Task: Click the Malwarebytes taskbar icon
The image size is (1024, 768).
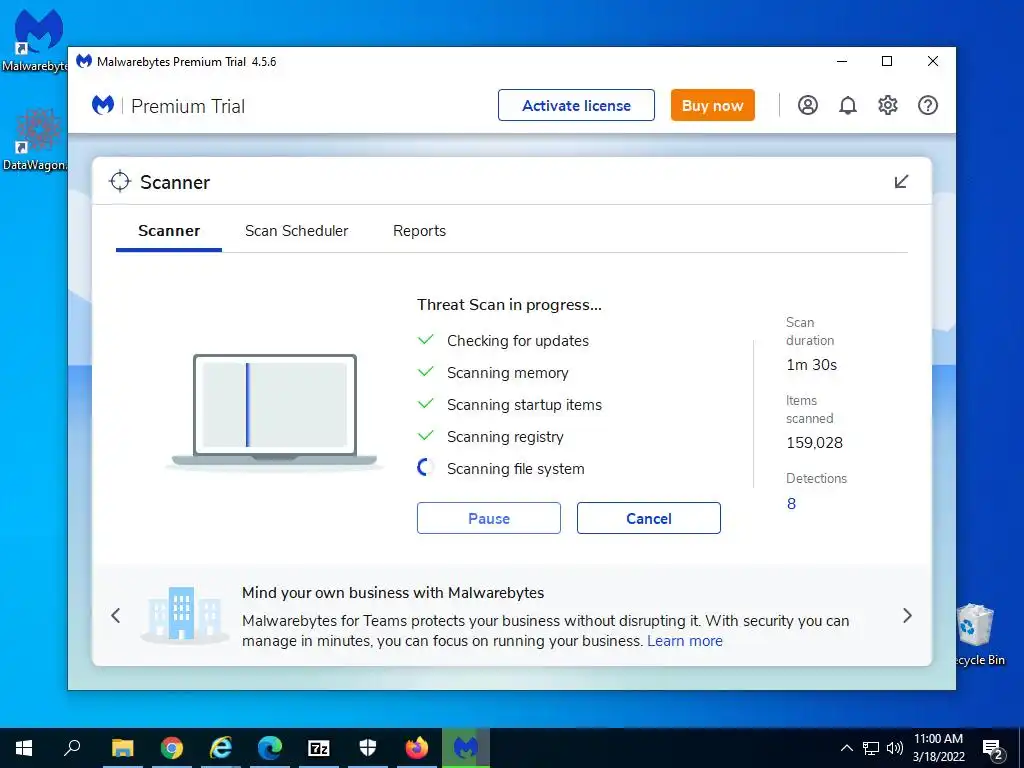Action: 466,748
